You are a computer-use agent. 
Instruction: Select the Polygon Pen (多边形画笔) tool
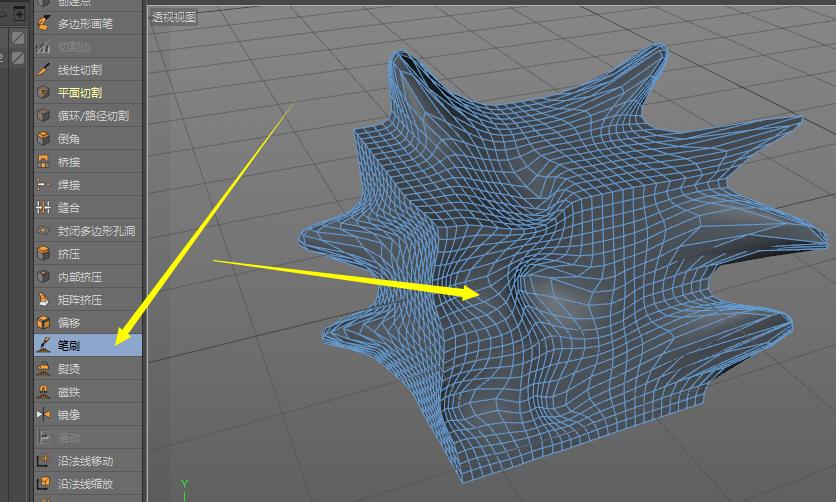tap(85, 24)
